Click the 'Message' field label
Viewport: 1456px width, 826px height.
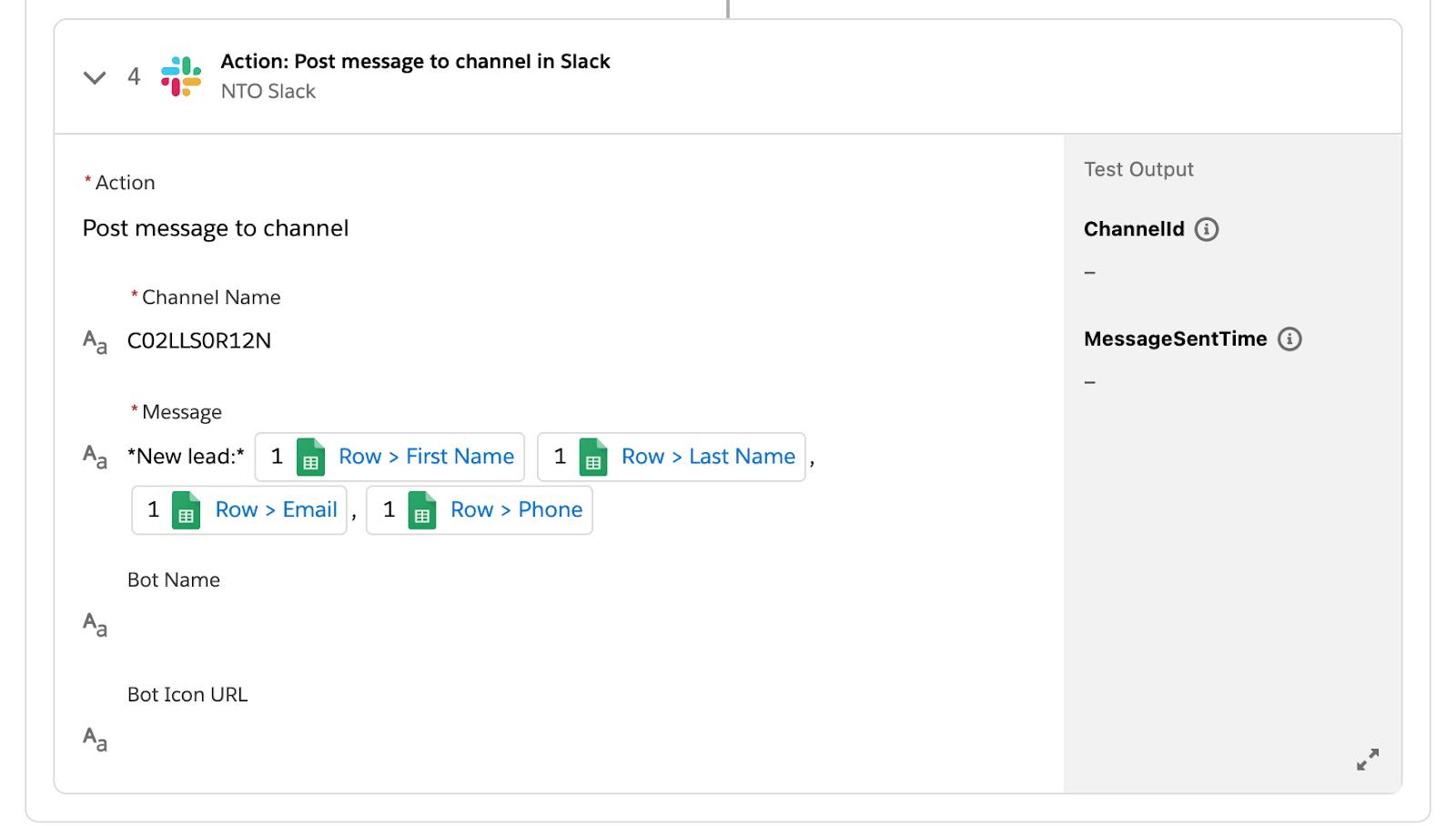point(182,412)
